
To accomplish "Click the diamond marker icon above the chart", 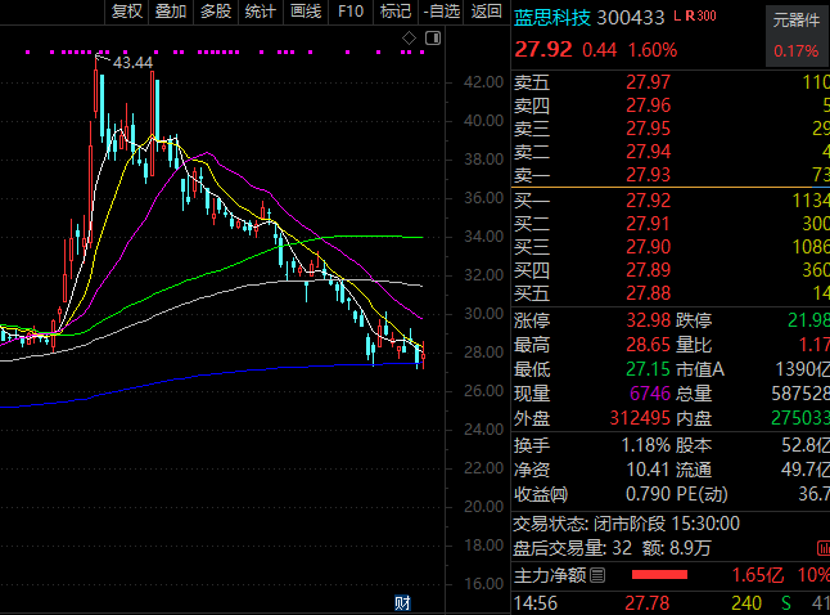I will click(x=409, y=38).
